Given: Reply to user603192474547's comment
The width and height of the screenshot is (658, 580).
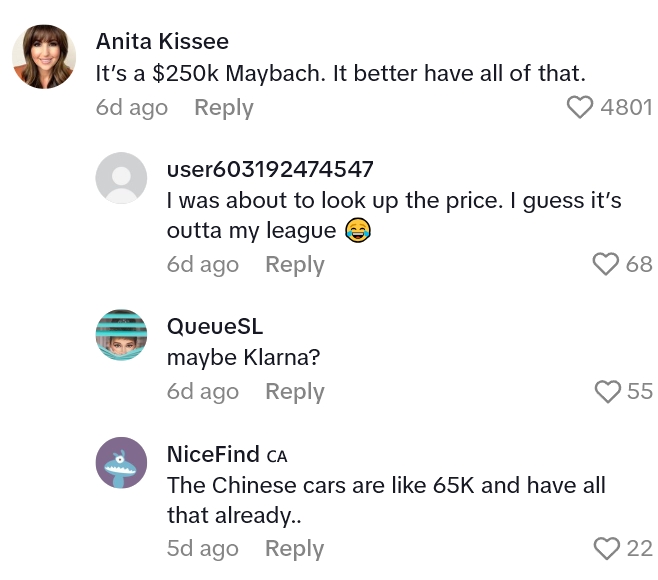Looking at the screenshot, I should pyautogui.click(x=294, y=264).
